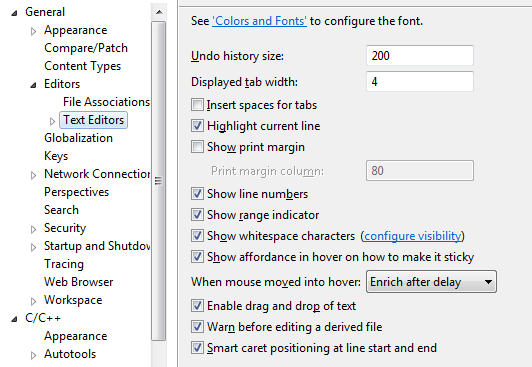Select the C/C++ category
The height and width of the screenshot is (367, 532).
(43, 318)
